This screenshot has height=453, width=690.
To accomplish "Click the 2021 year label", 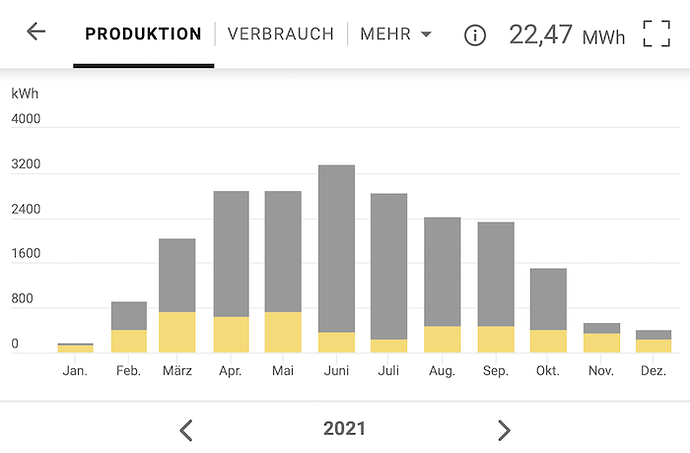I will 345,429.
